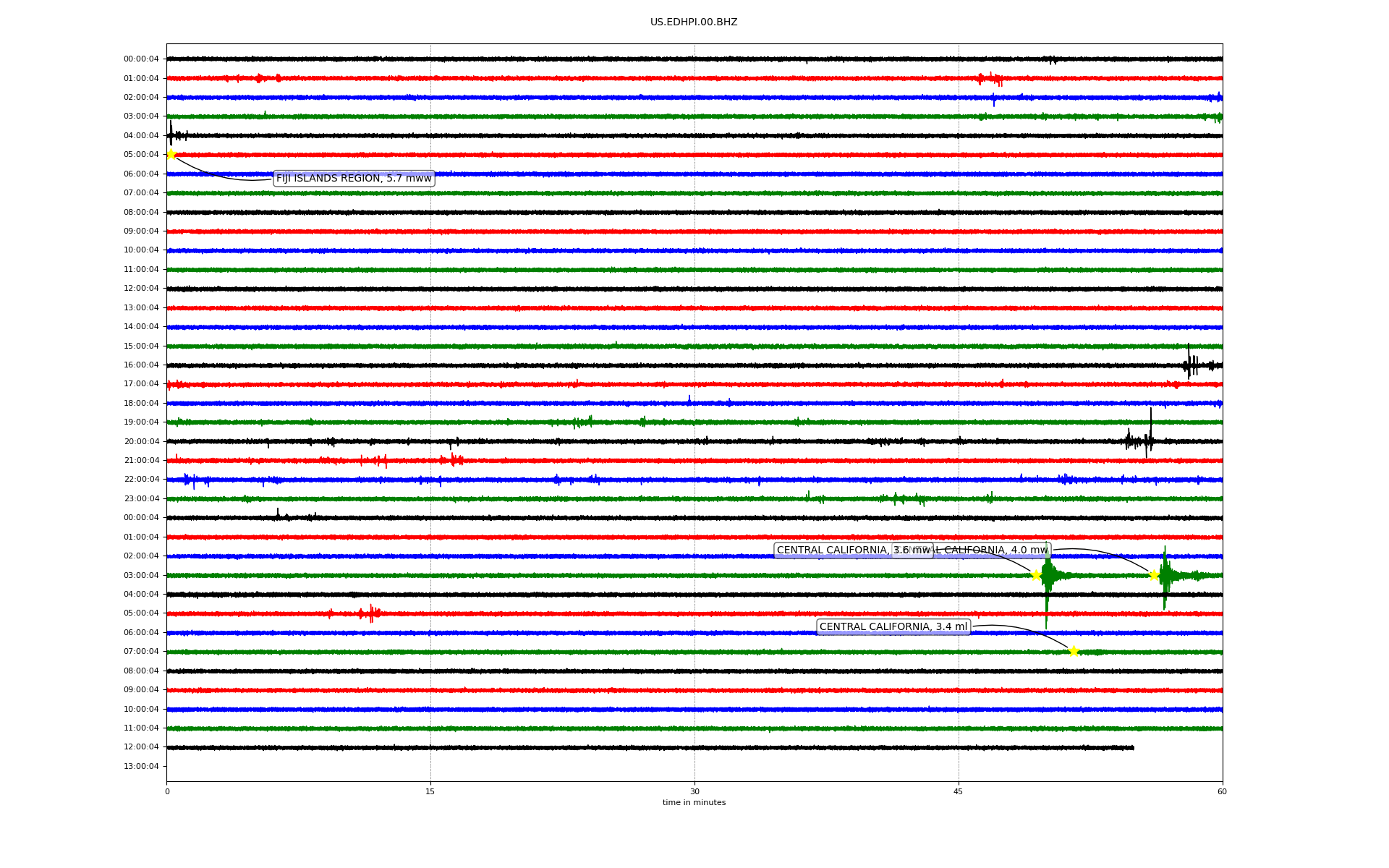Click the first 03:00:04 row time label
Image resolution: width=1389 pixels, height=868 pixels.
coord(141,116)
